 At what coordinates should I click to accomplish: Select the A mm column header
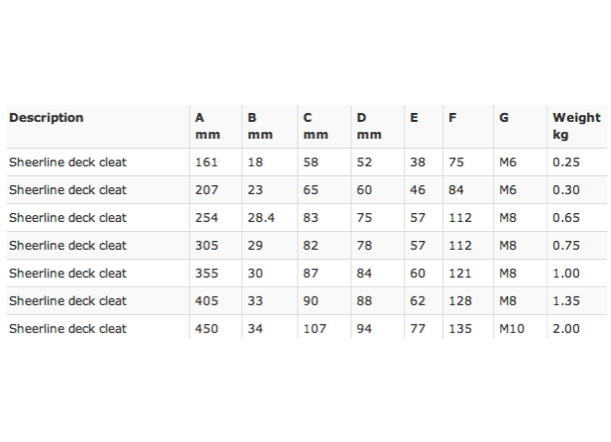(207, 126)
